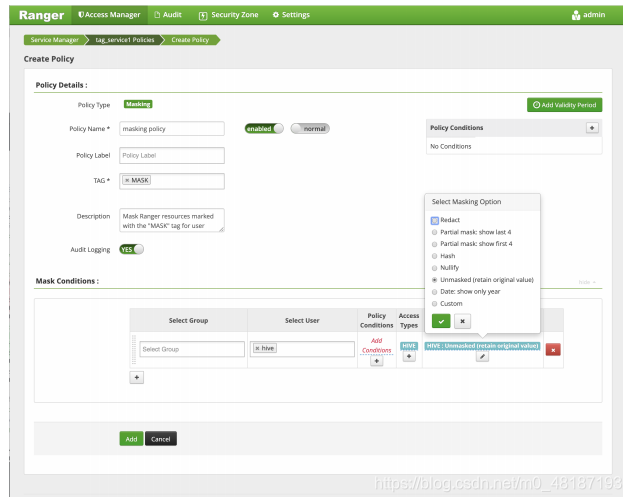The image size is (632, 502).
Task: Click the Masking policy type badge
Action: (138, 104)
